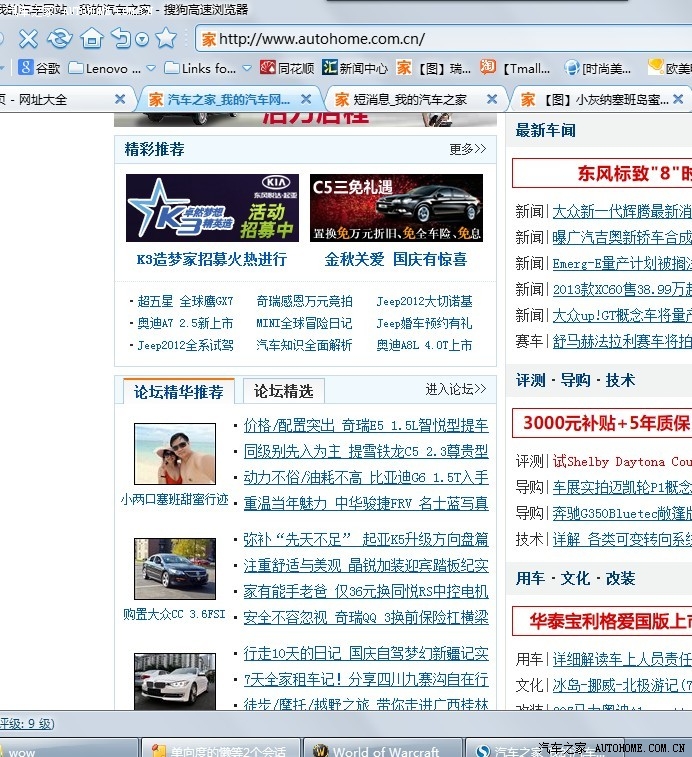The image size is (692, 757).
Task: Open 同级别先入为主 提雪铁龙C5 post
Action: pyautogui.click(x=366, y=451)
